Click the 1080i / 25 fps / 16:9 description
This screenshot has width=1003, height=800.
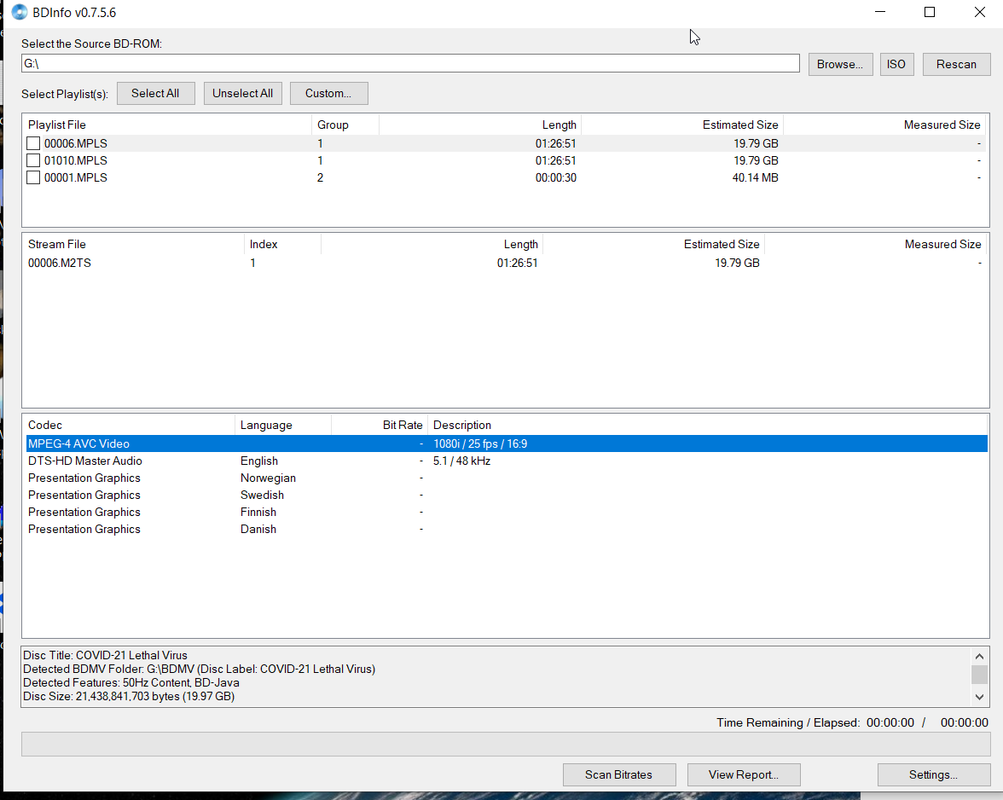point(480,444)
